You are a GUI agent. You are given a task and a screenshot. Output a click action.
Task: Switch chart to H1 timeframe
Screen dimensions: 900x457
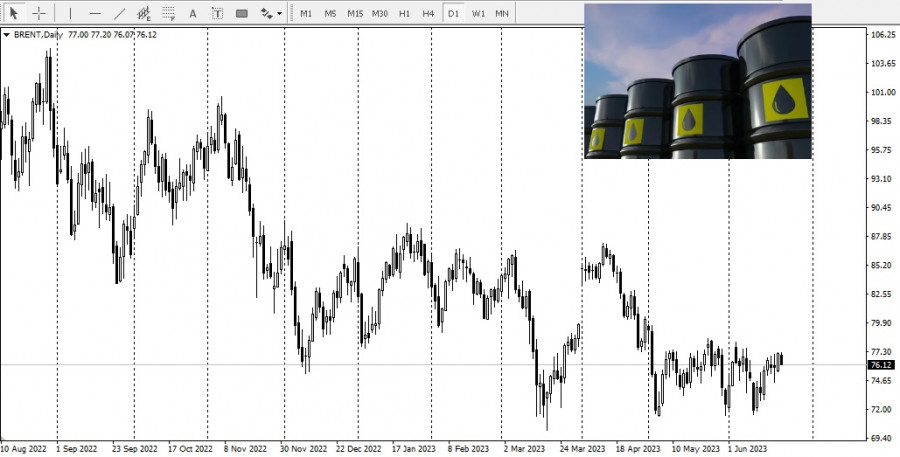coord(405,13)
